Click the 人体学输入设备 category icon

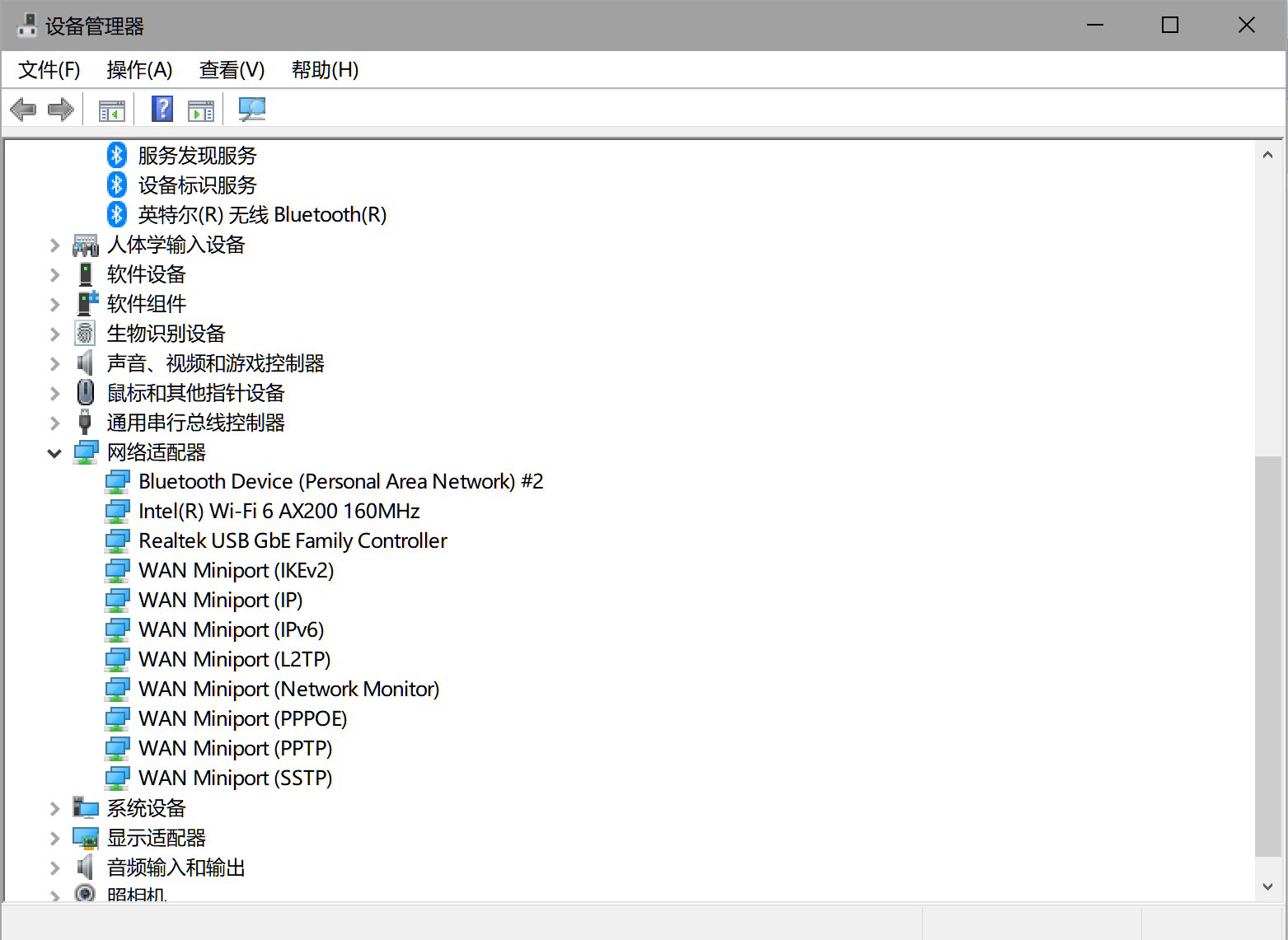tap(86, 245)
